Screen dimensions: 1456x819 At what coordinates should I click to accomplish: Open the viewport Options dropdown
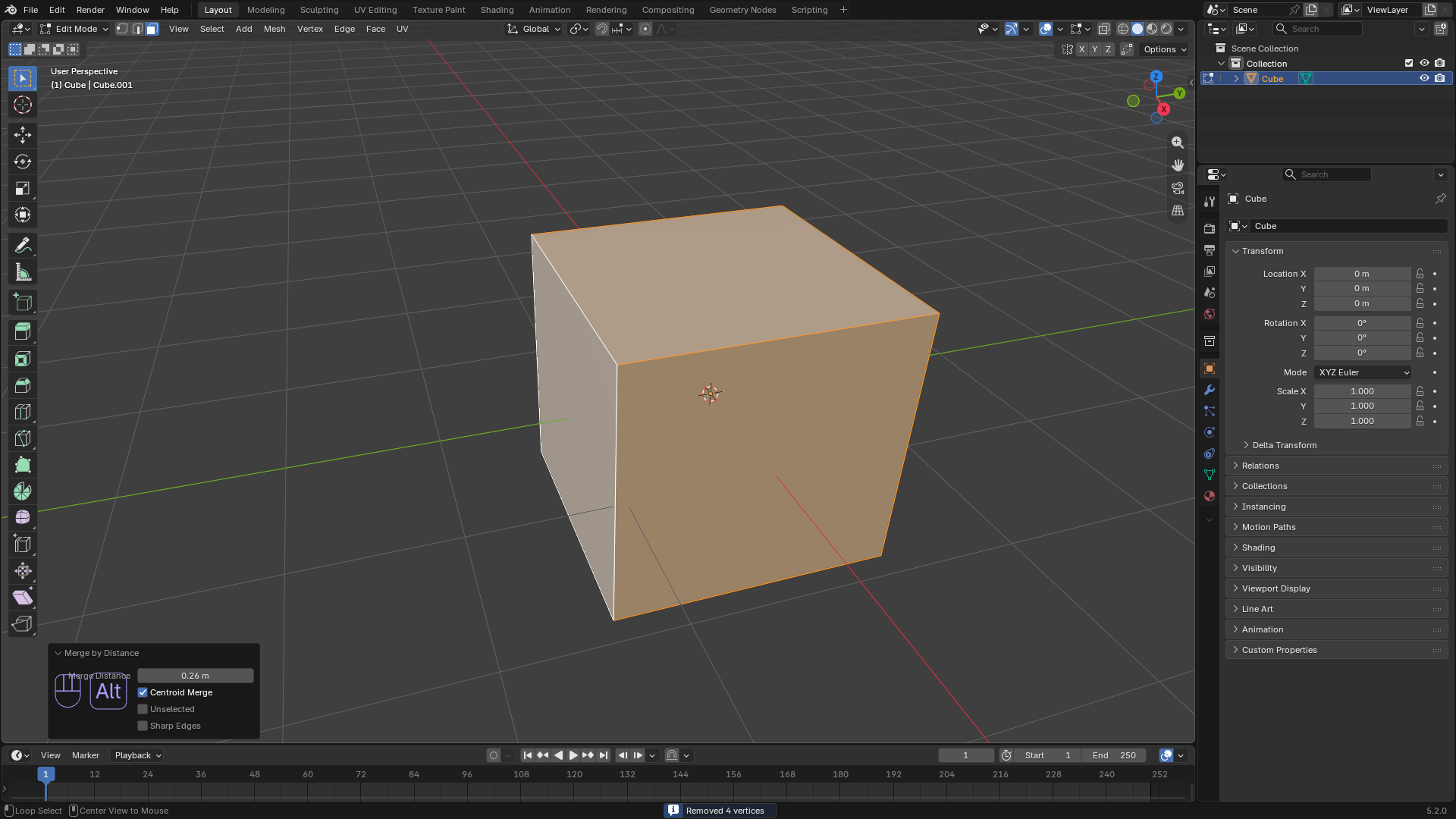[x=1166, y=49]
